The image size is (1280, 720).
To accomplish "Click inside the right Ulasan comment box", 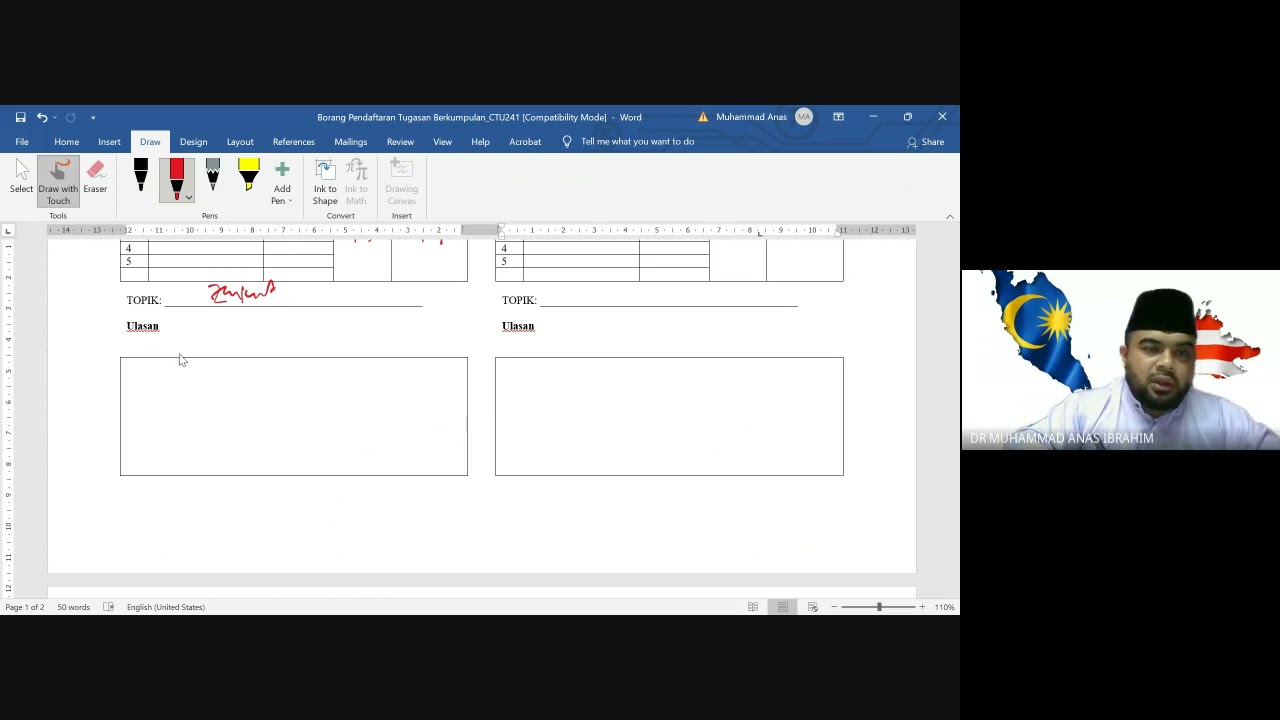I will (669, 416).
